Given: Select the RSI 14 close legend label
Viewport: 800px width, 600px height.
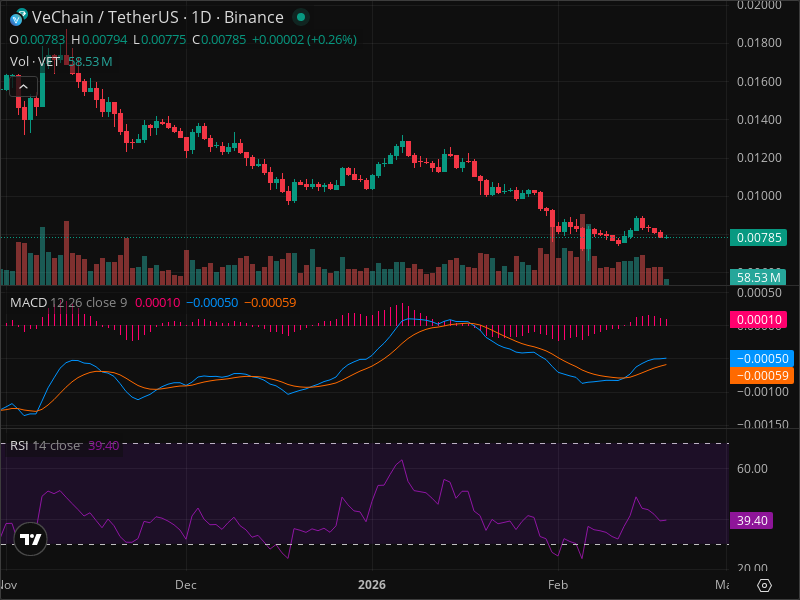Looking at the screenshot, I should [x=45, y=446].
